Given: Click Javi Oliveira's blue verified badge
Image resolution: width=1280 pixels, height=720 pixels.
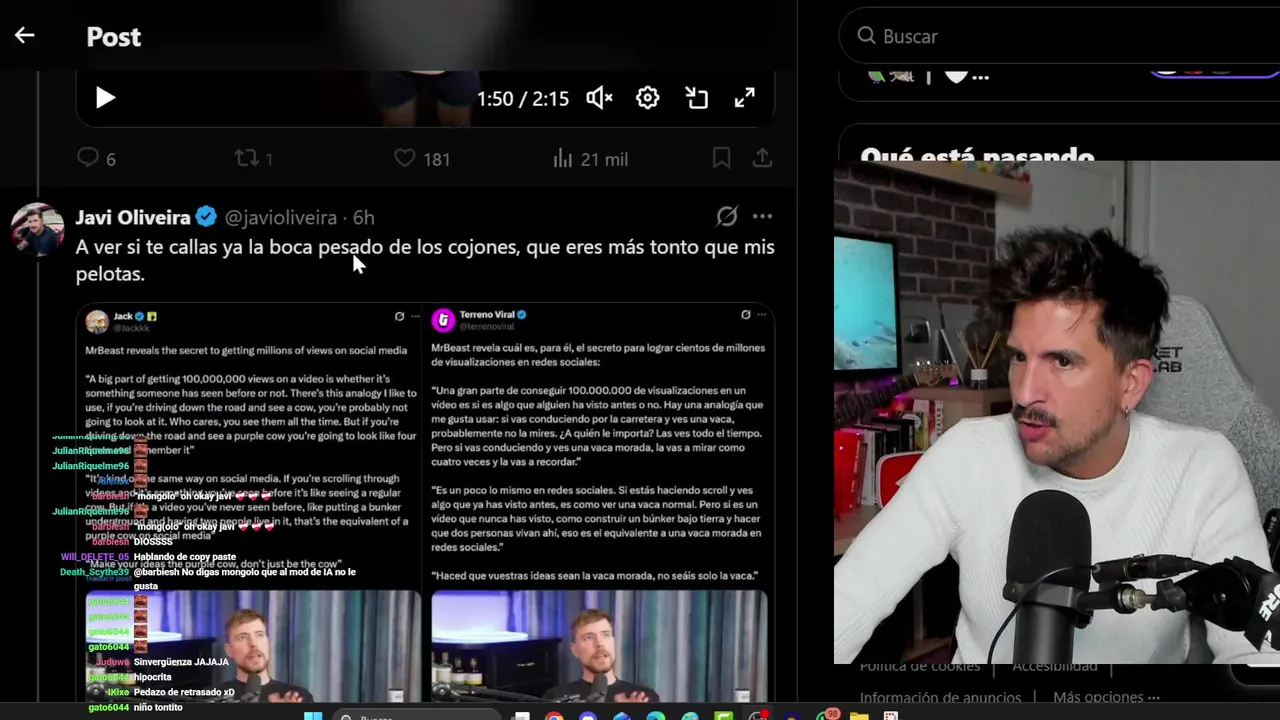Looking at the screenshot, I should 206,217.
